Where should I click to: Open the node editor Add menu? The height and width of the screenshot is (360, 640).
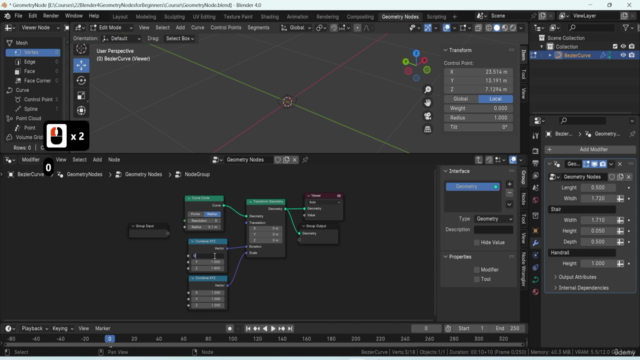coord(97,160)
